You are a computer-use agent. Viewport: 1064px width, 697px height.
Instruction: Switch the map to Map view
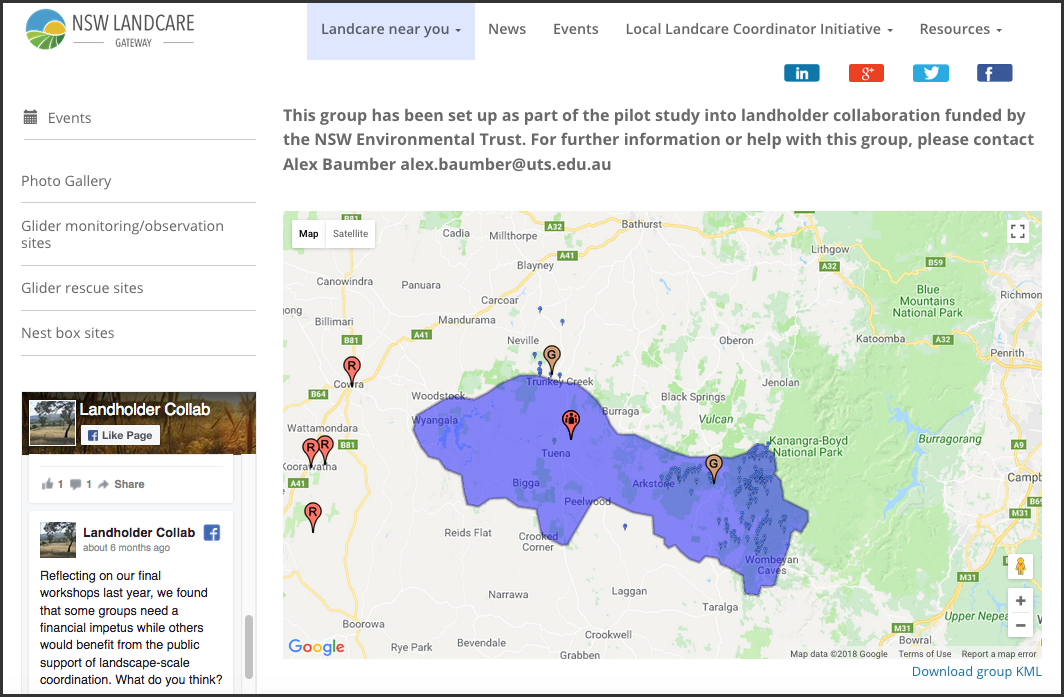tap(308, 233)
